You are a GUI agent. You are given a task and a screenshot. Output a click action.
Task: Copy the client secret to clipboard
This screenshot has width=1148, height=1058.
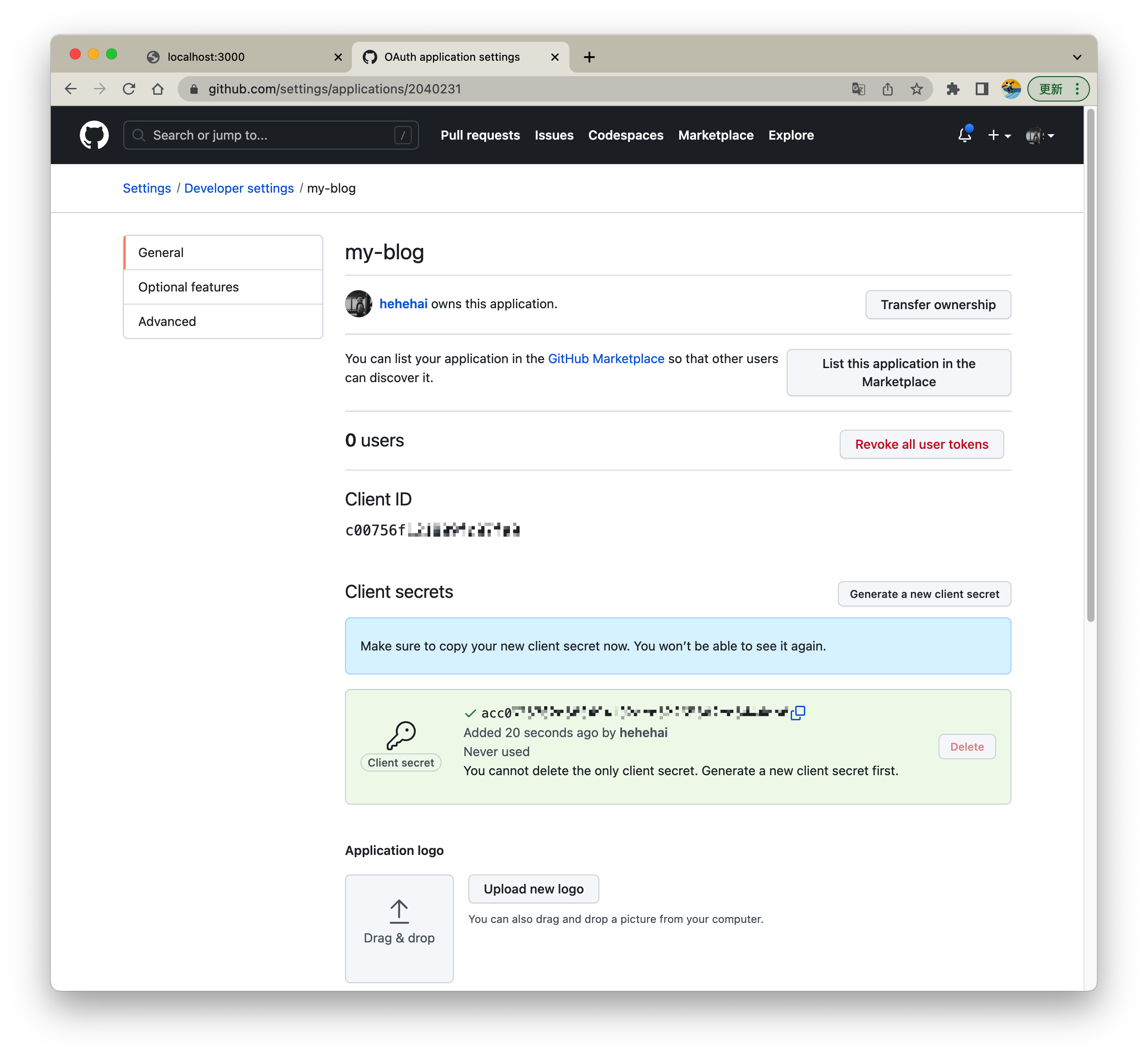point(798,712)
